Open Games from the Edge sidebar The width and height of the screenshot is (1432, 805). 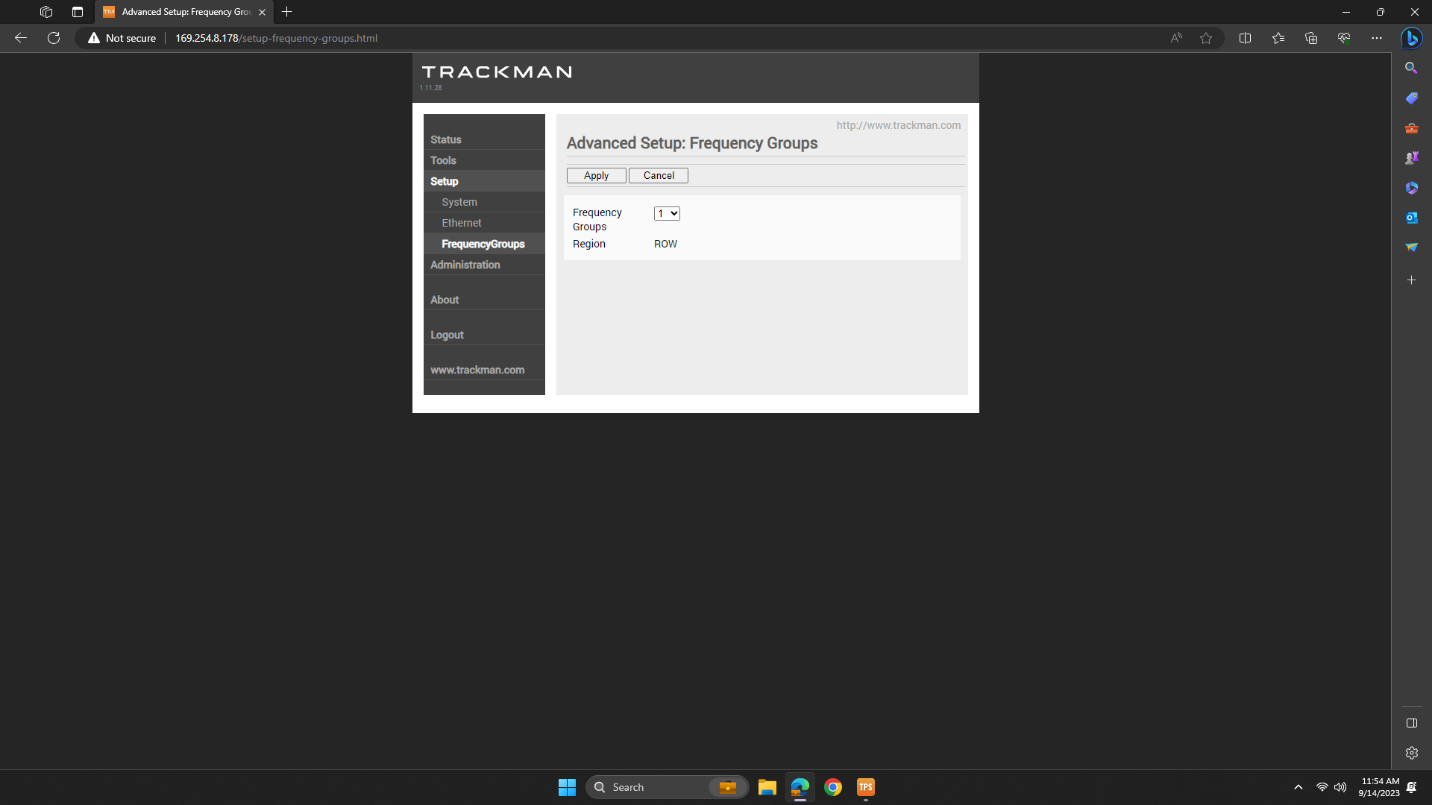click(x=1411, y=157)
